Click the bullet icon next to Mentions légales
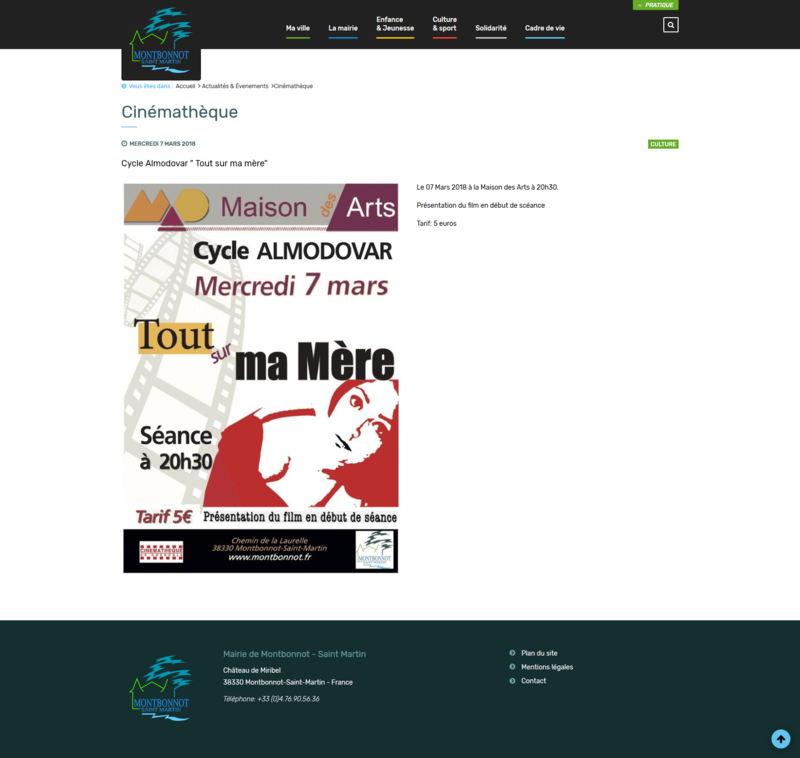Screen dimensions: 800x758 pyautogui.click(x=512, y=666)
